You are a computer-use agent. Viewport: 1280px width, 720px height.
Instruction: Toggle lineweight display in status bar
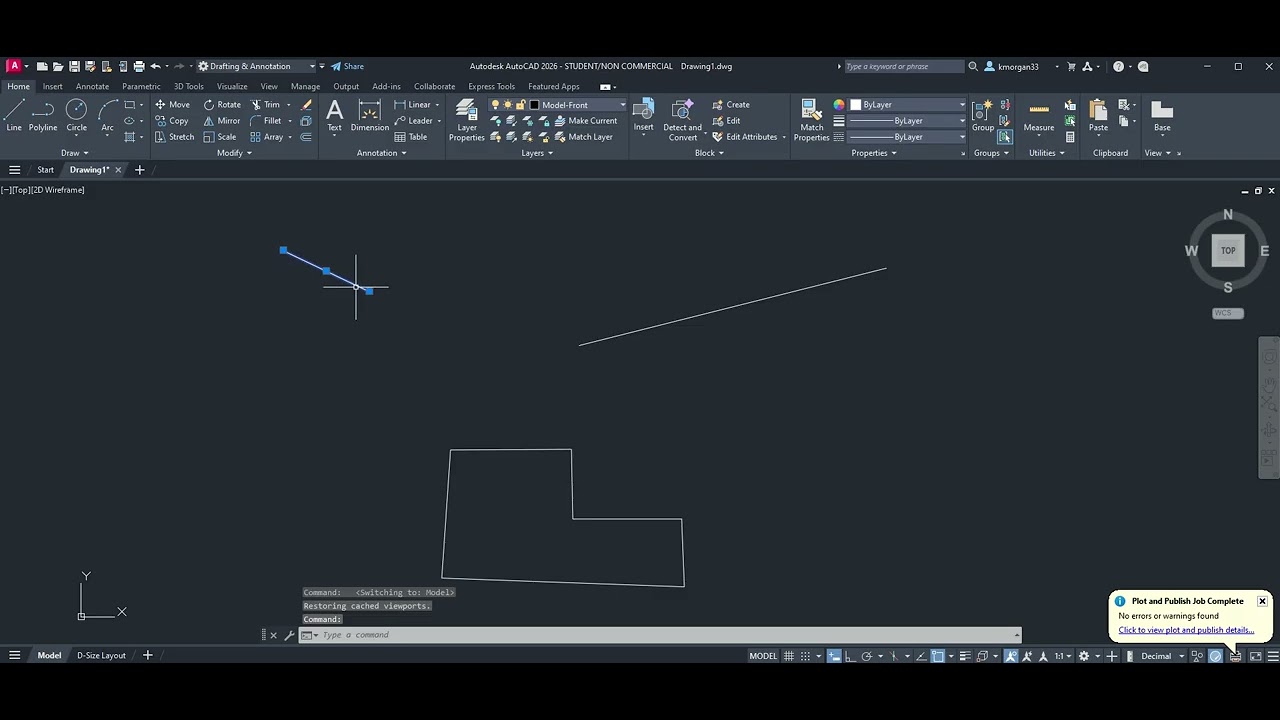point(966,656)
